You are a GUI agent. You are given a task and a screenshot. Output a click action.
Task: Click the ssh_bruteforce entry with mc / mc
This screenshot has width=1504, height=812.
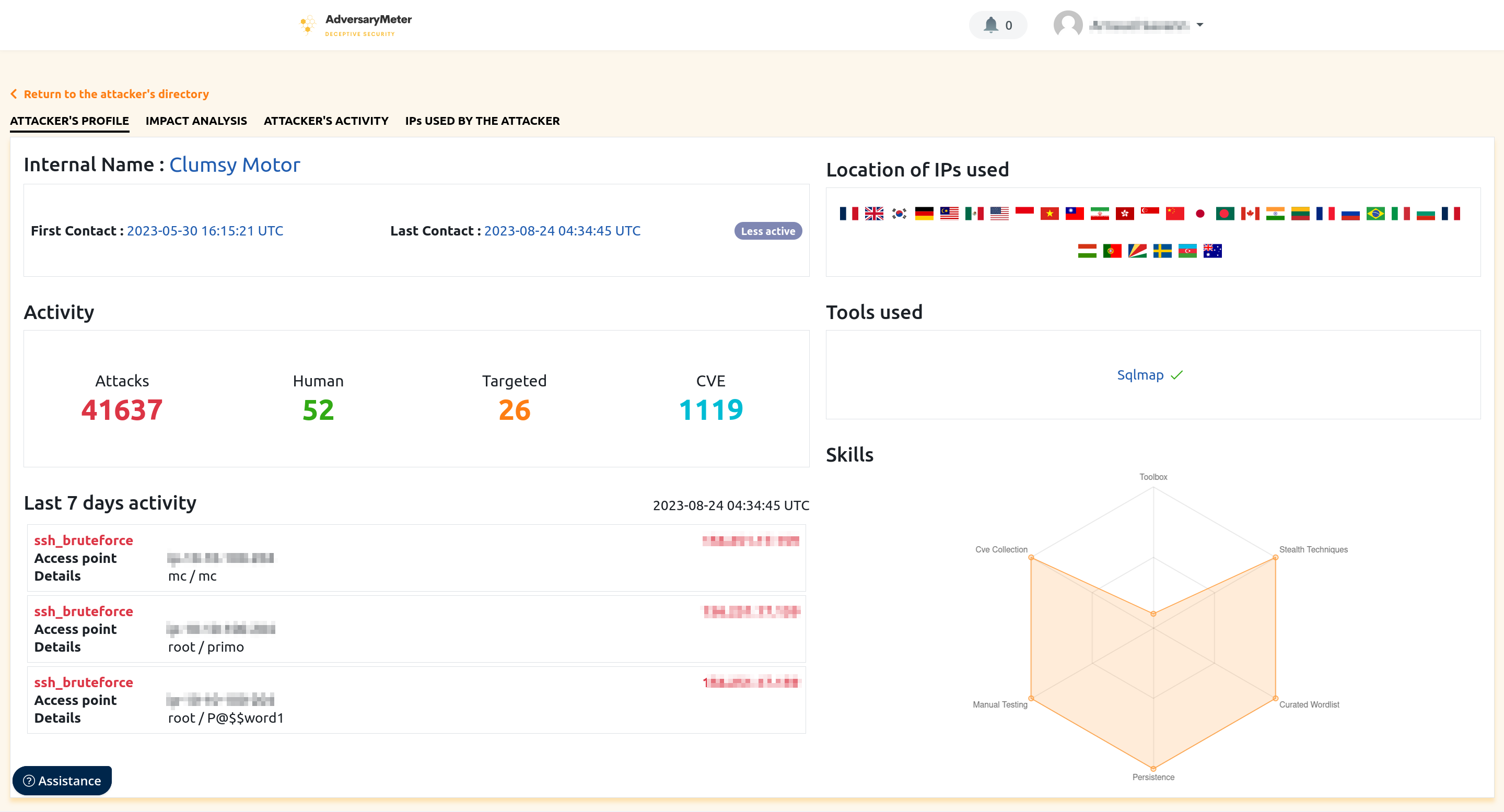pyautogui.click(x=416, y=558)
